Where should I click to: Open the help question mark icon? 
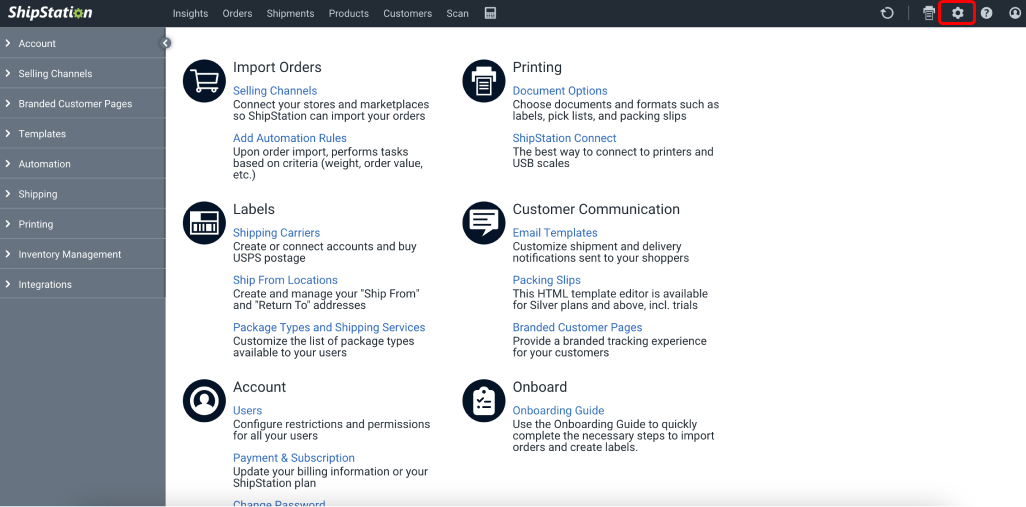986,13
